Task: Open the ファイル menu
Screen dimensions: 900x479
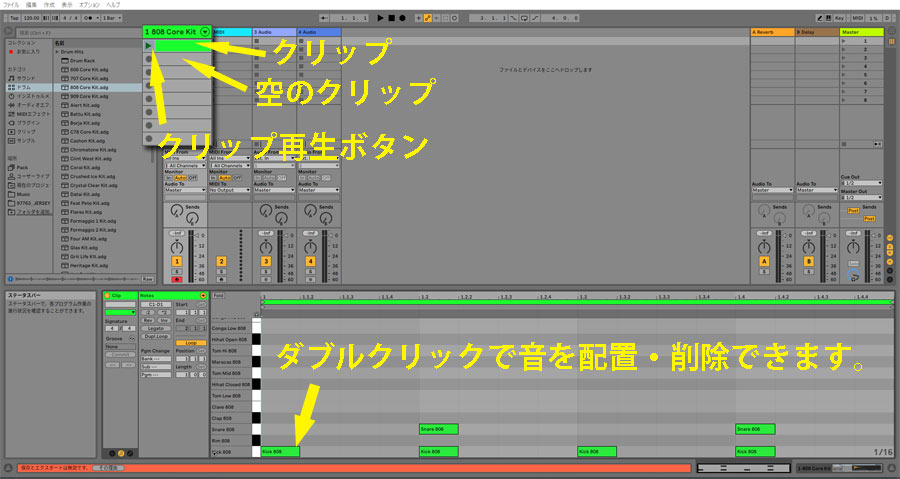Action: click(x=11, y=5)
